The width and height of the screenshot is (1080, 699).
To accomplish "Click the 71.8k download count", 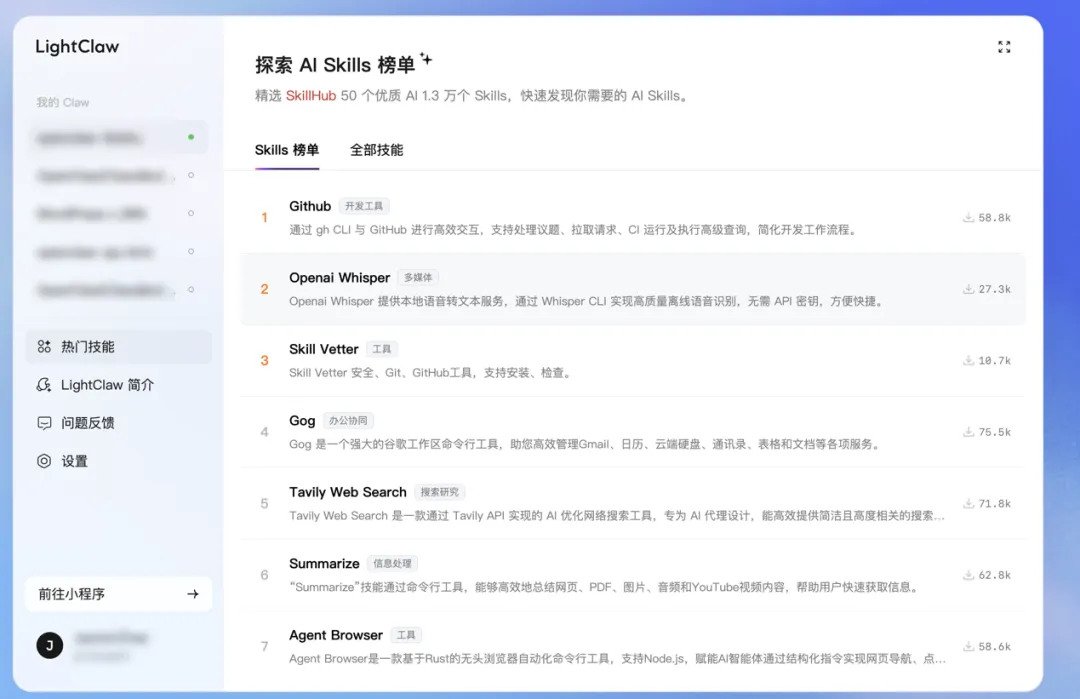I will [x=995, y=504].
